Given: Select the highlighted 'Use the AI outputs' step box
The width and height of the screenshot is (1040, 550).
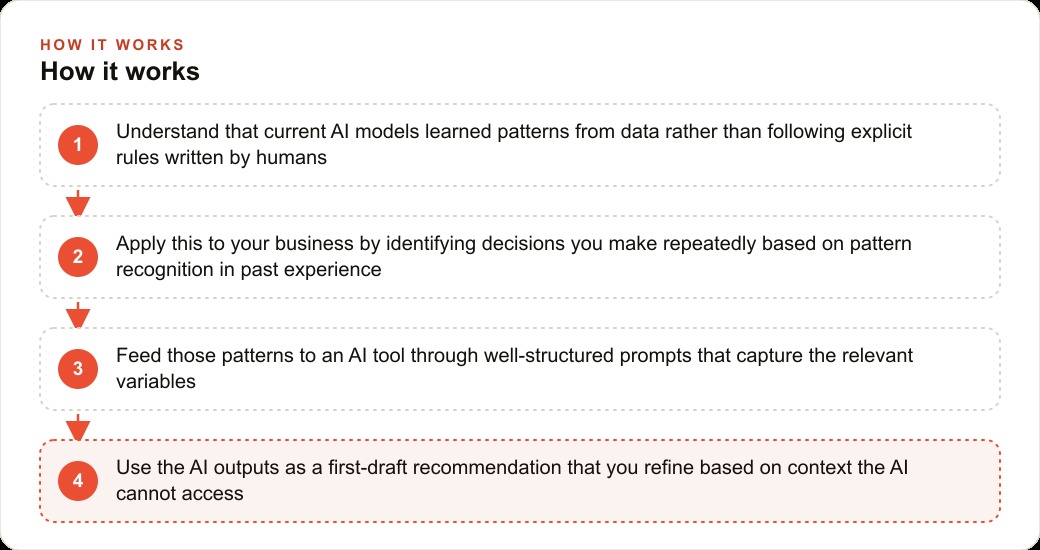Looking at the screenshot, I should [520, 481].
